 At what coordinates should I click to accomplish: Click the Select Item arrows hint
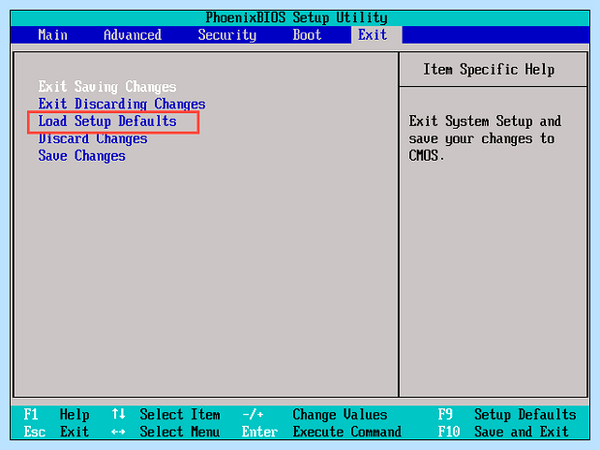click(x=166, y=414)
